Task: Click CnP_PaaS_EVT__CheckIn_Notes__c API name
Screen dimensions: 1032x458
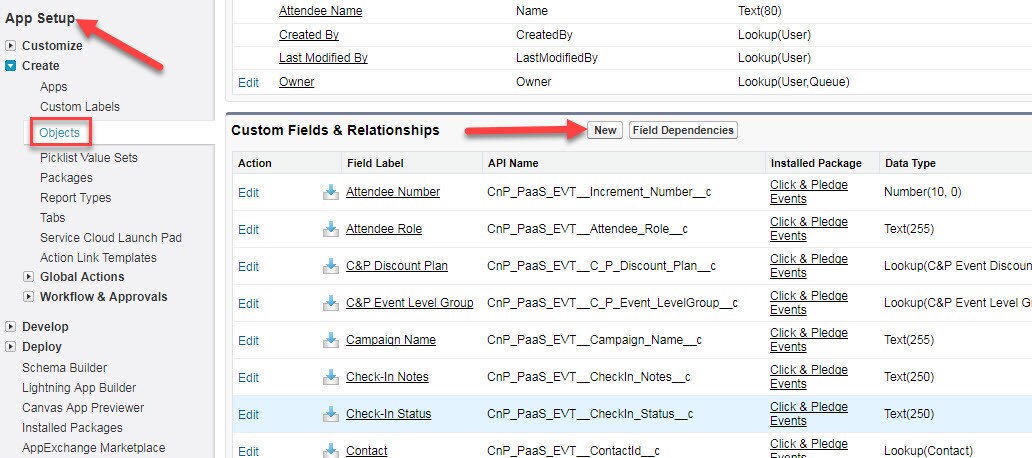Action: (x=588, y=377)
